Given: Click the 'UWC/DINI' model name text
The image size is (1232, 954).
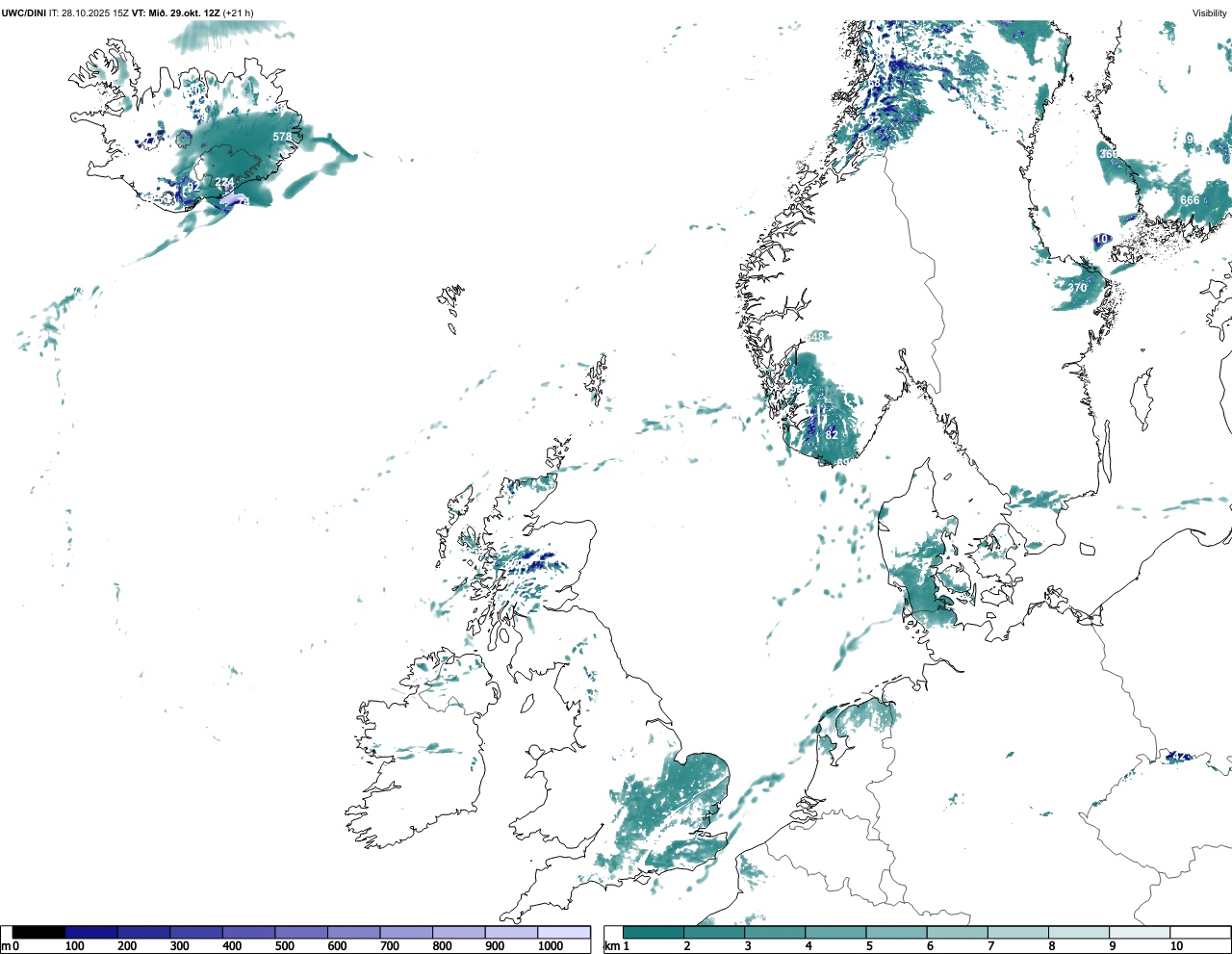Looking at the screenshot, I should click(24, 13).
